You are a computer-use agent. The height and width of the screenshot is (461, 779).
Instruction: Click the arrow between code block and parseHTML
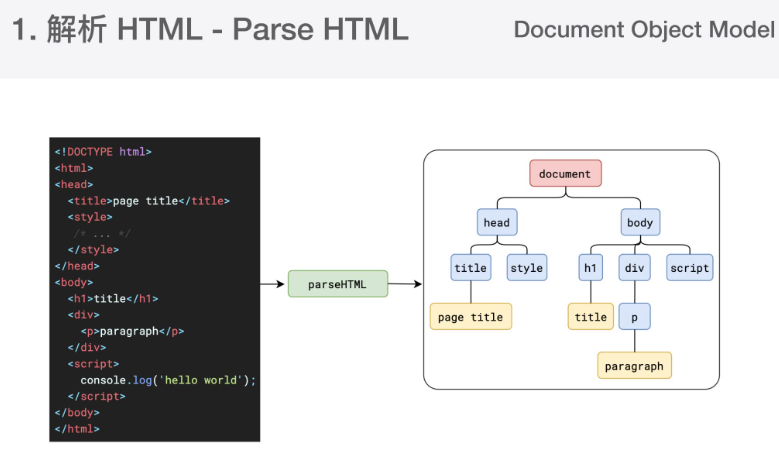click(273, 284)
